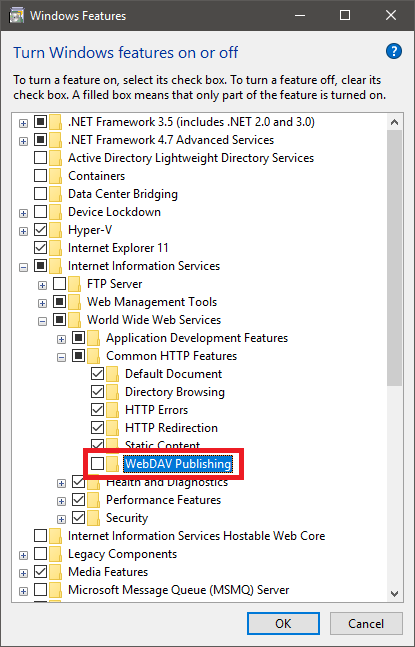
Task: Select the Internet Information Services label
Action: coord(144,266)
